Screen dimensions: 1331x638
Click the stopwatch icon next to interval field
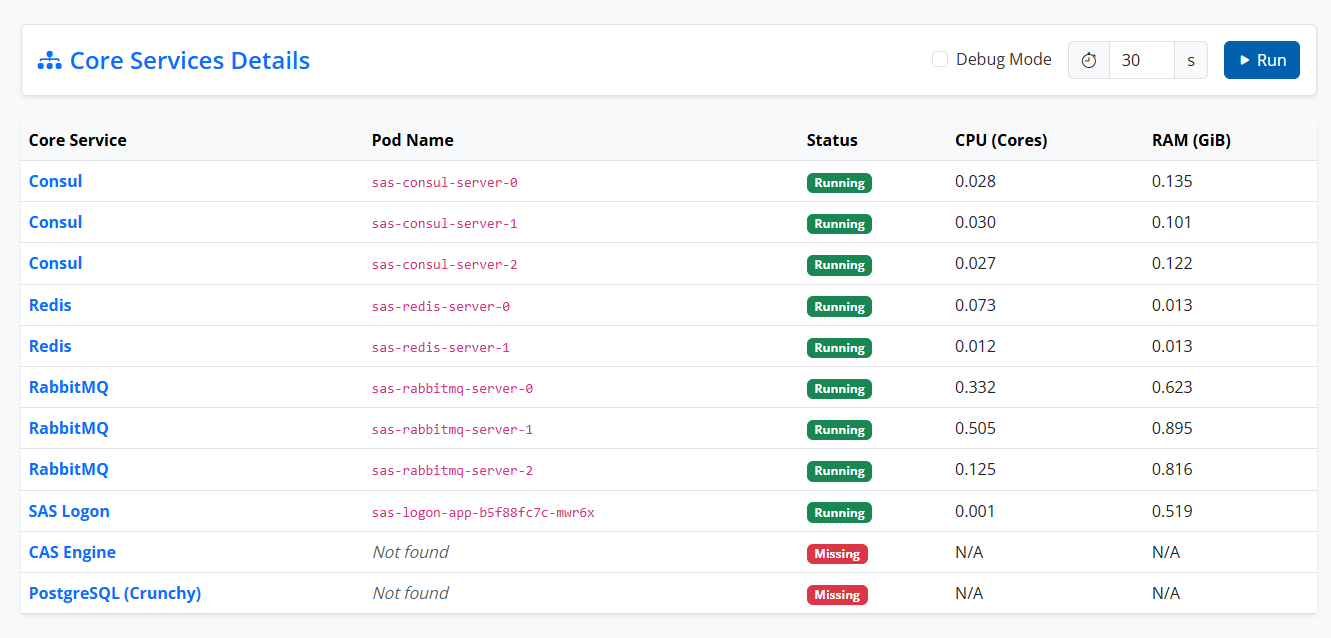[1089, 60]
